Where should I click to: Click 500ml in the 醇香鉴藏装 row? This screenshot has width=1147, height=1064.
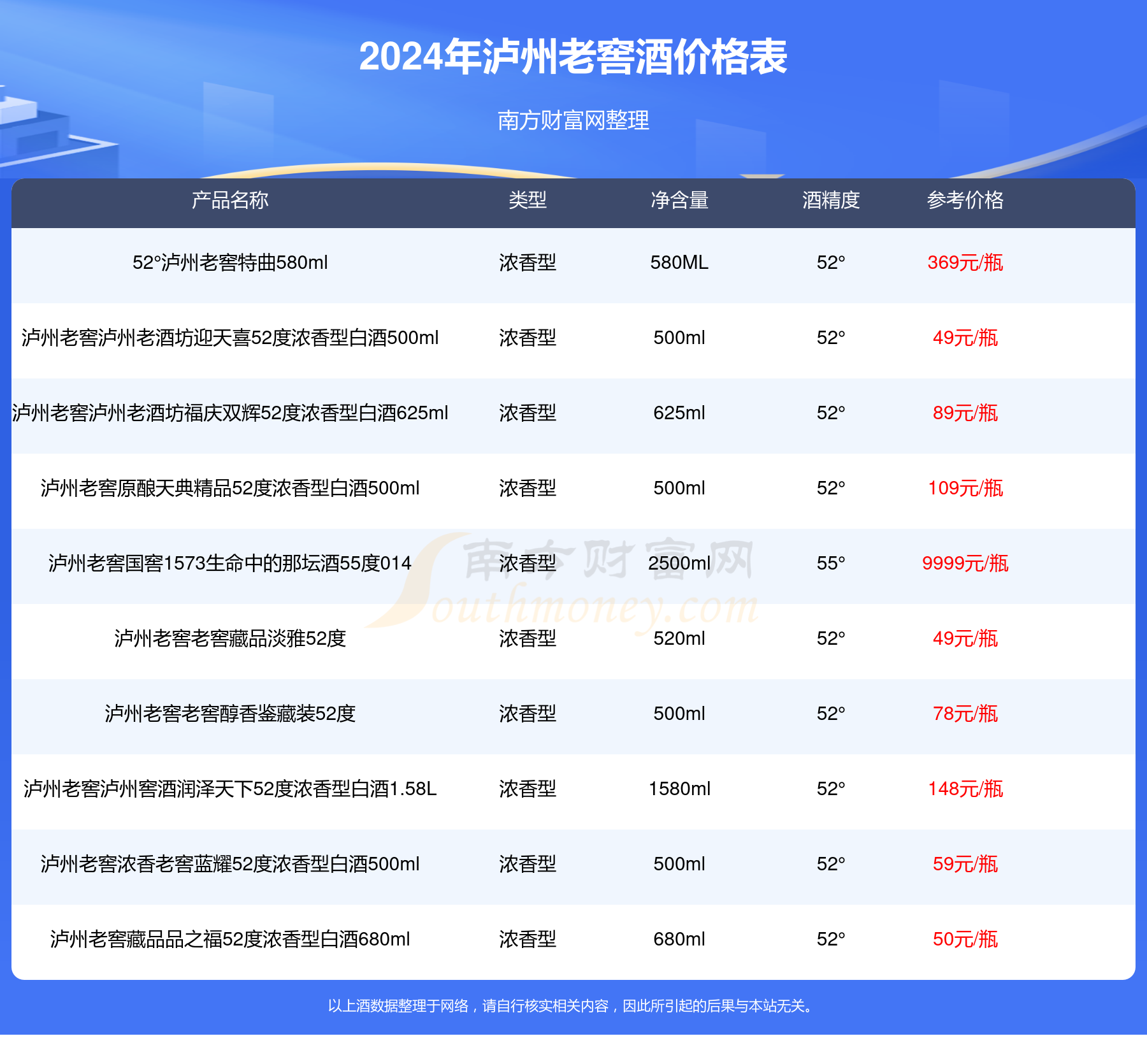(679, 714)
